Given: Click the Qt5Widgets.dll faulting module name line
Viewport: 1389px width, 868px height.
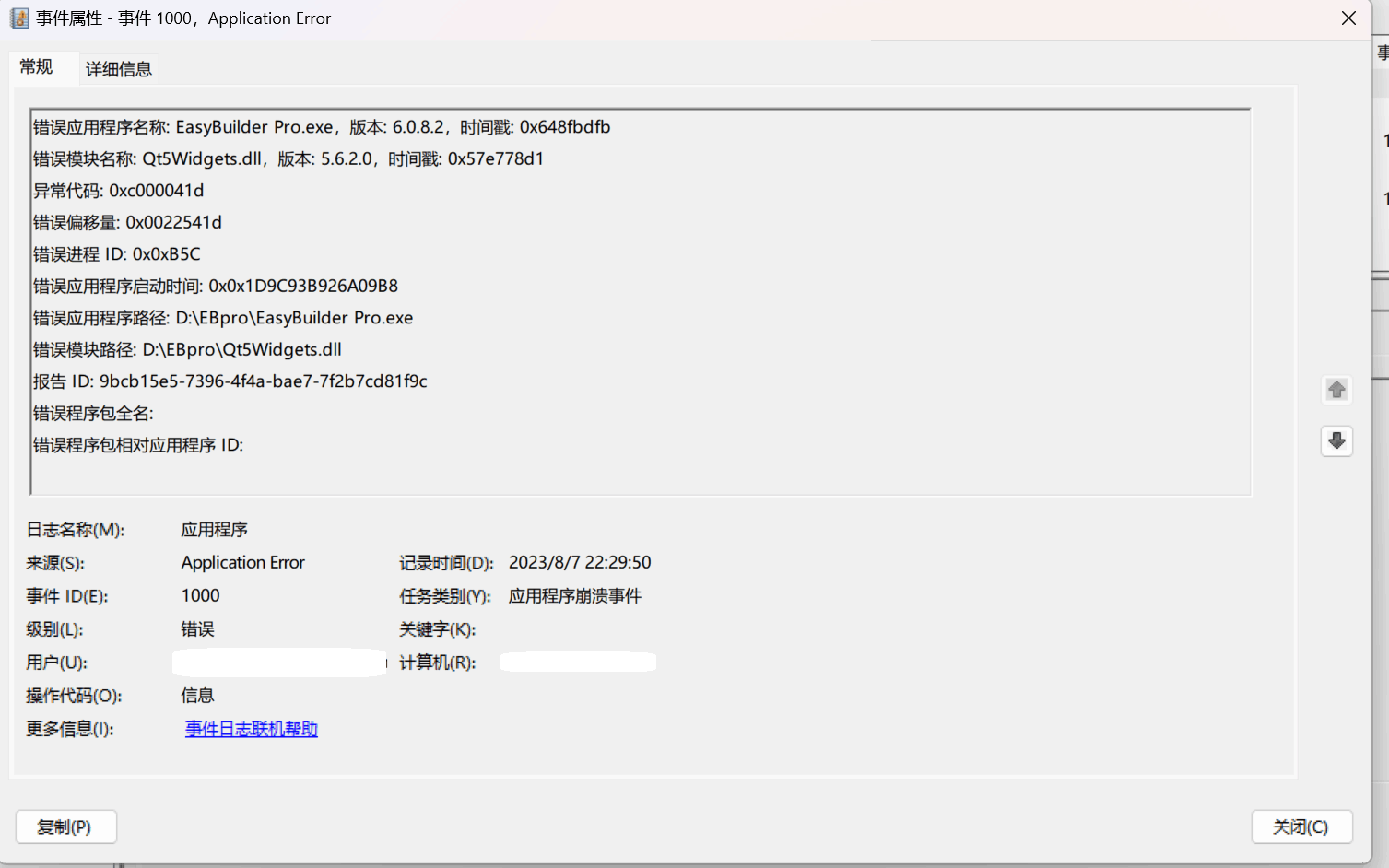Looking at the screenshot, I should tap(288, 158).
